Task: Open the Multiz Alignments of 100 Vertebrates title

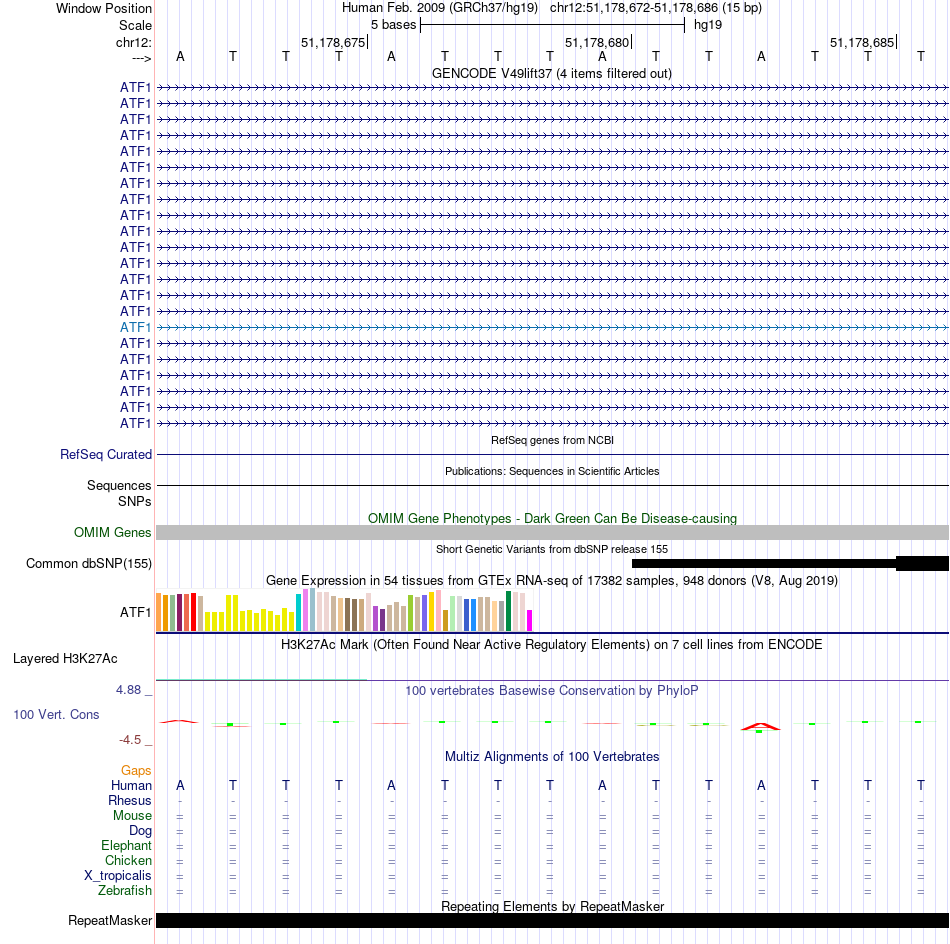Action: [x=552, y=756]
